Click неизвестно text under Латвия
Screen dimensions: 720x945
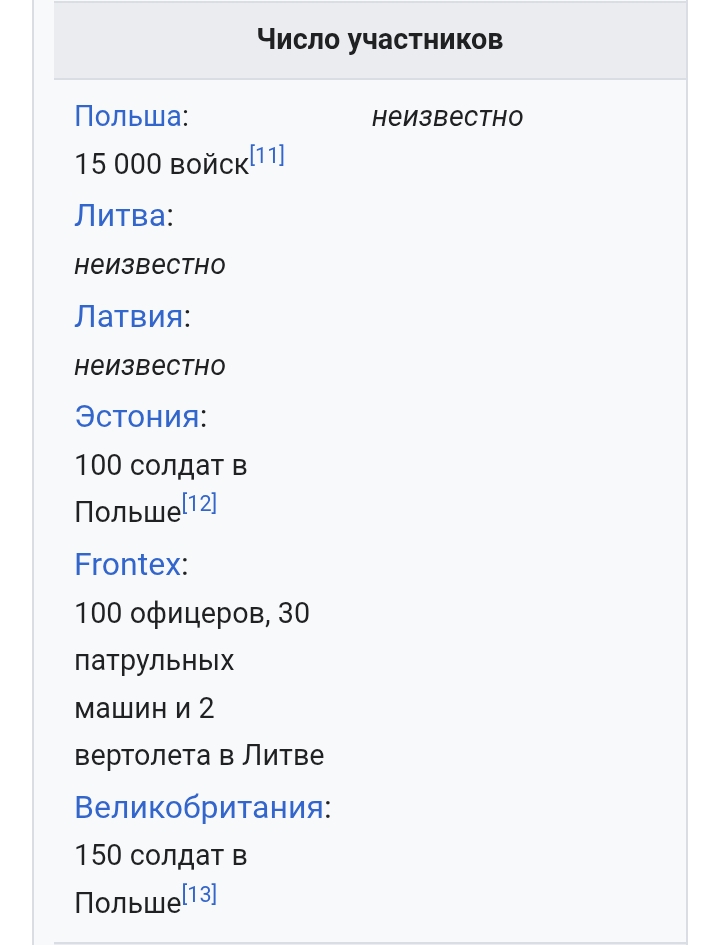tap(150, 365)
